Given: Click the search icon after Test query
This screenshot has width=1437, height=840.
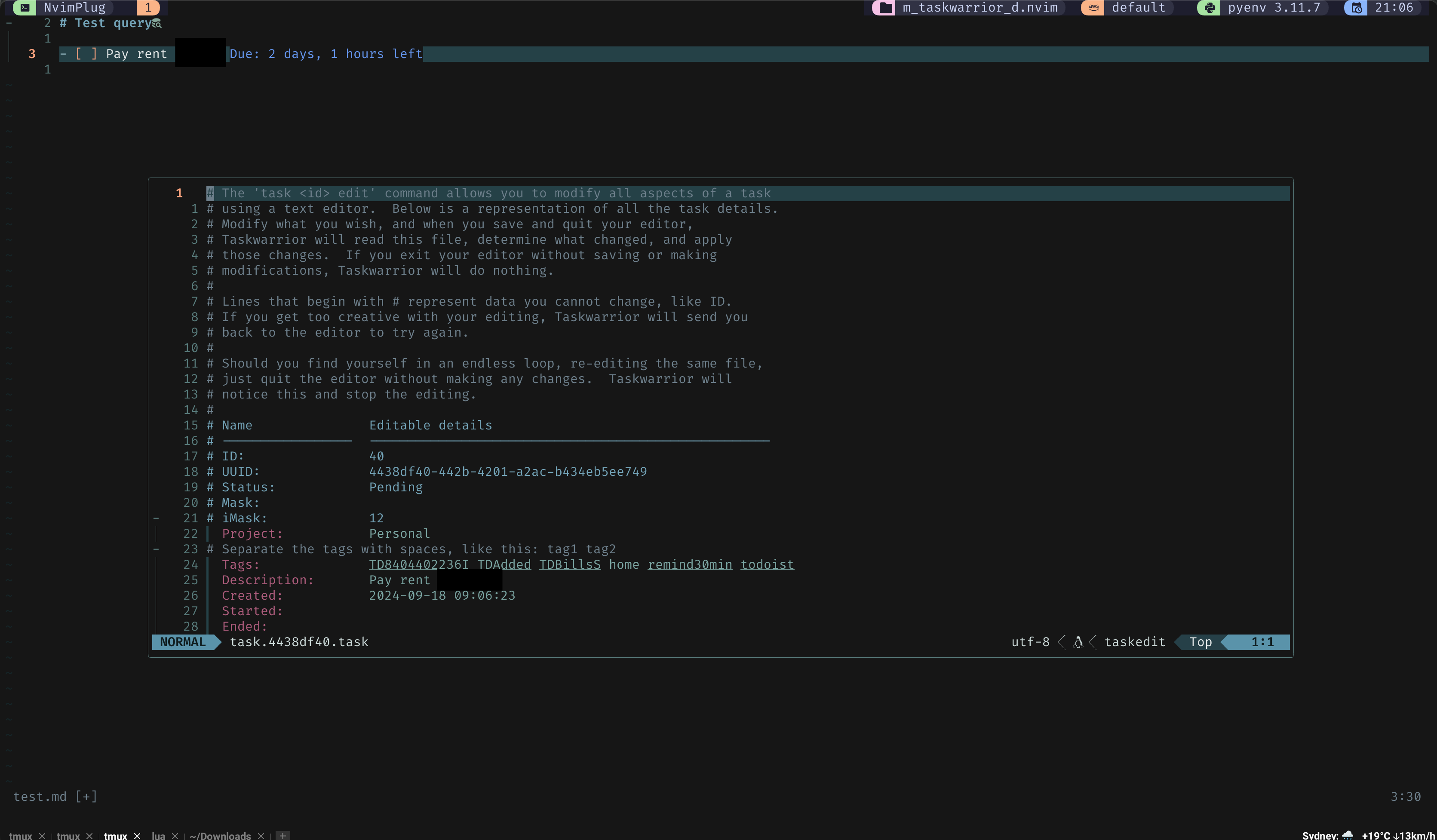Looking at the screenshot, I should coord(157,24).
